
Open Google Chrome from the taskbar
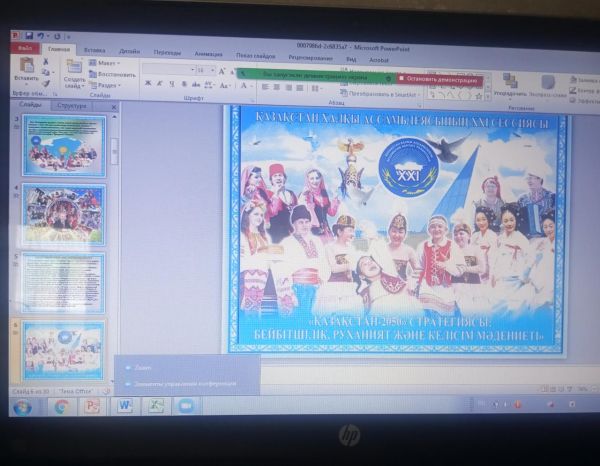click(61, 406)
